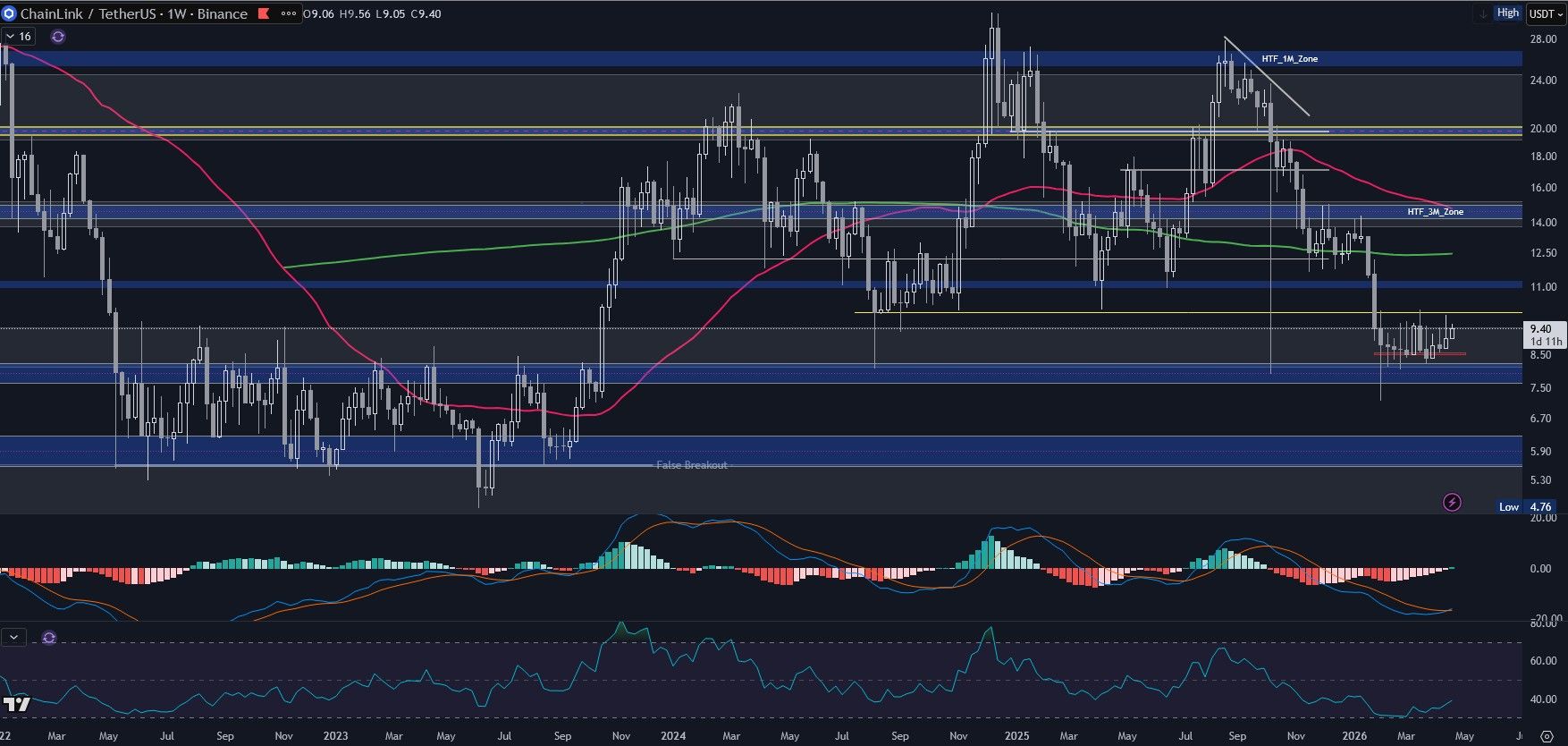Click the 5.30 price axis label
The height and width of the screenshot is (746, 1568).
[x=1540, y=480]
